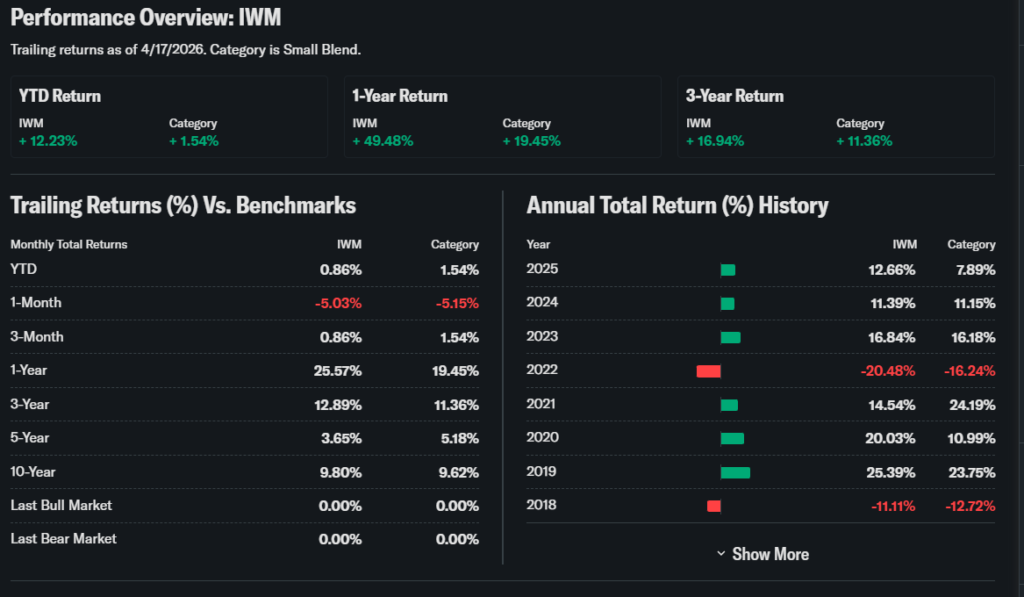The width and height of the screenshot is (1024, 597).
Task: Select the red bar for 2022
Action: click(709, 371)
